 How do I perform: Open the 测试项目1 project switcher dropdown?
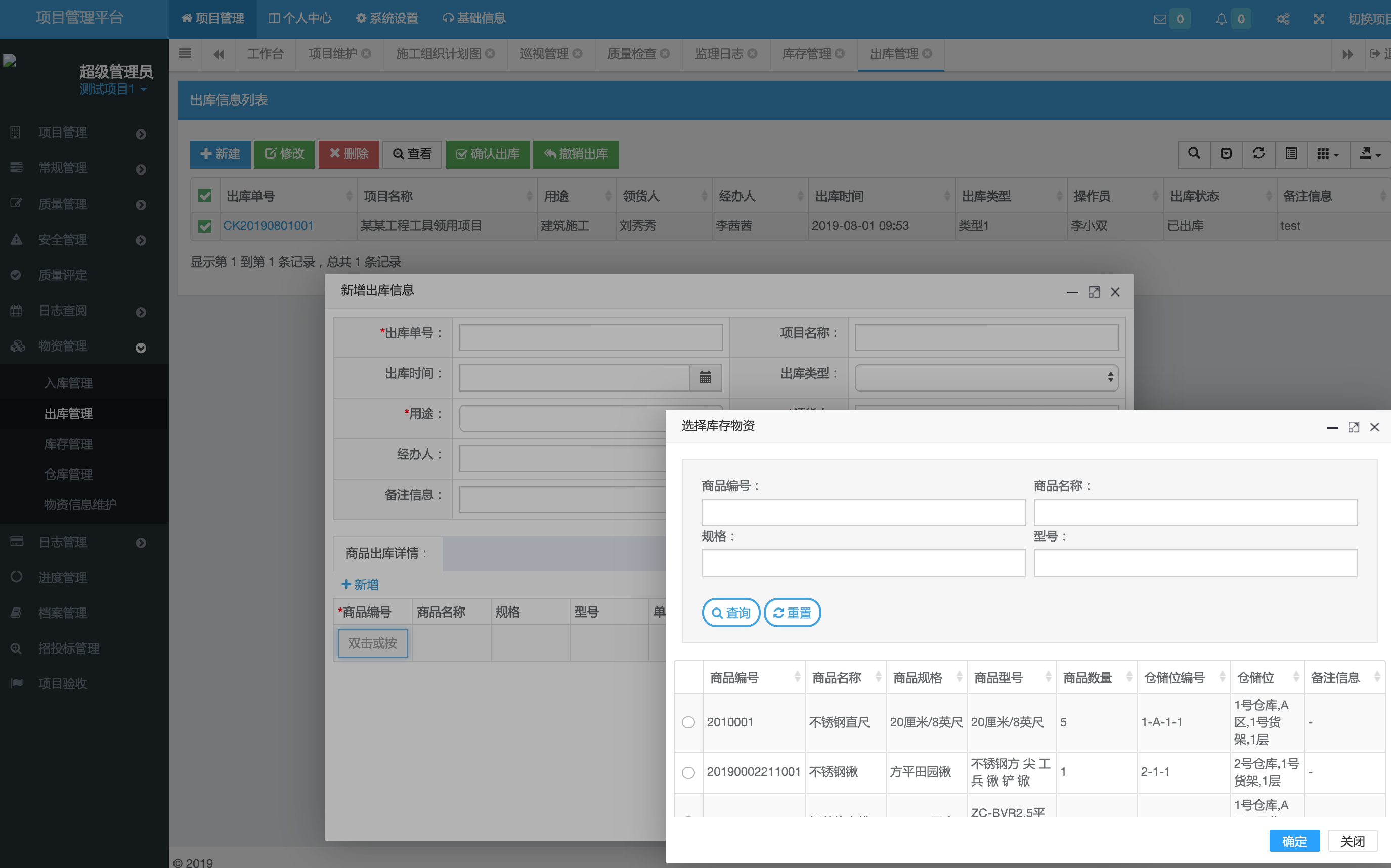[x=112, y=89]
